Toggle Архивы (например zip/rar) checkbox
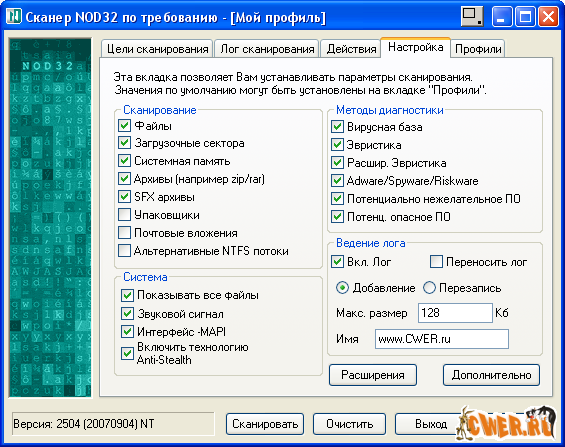This screenshot has width=565, height=447. tap(124, 179)
